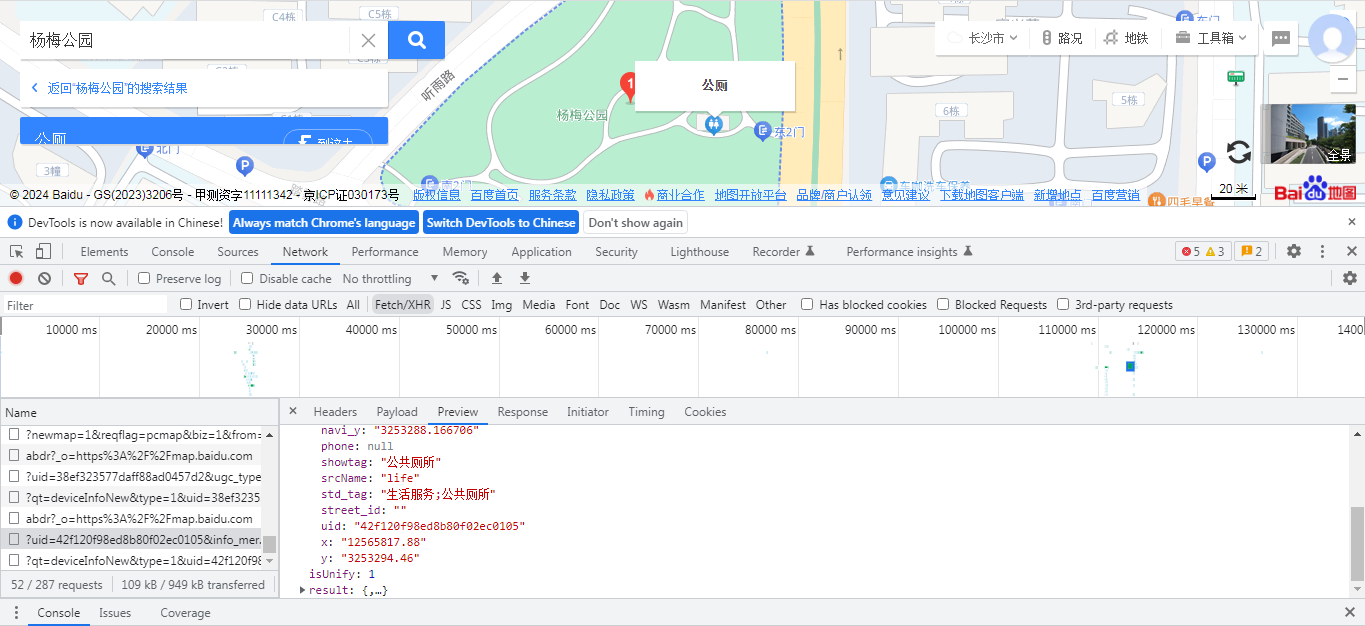Open the Payload tab of the request
This screenshot has width=1365, height=626.
397,412
